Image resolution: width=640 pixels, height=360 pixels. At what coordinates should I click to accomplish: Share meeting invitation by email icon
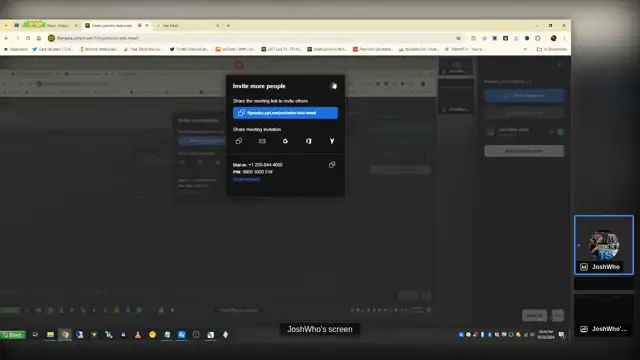262,141
